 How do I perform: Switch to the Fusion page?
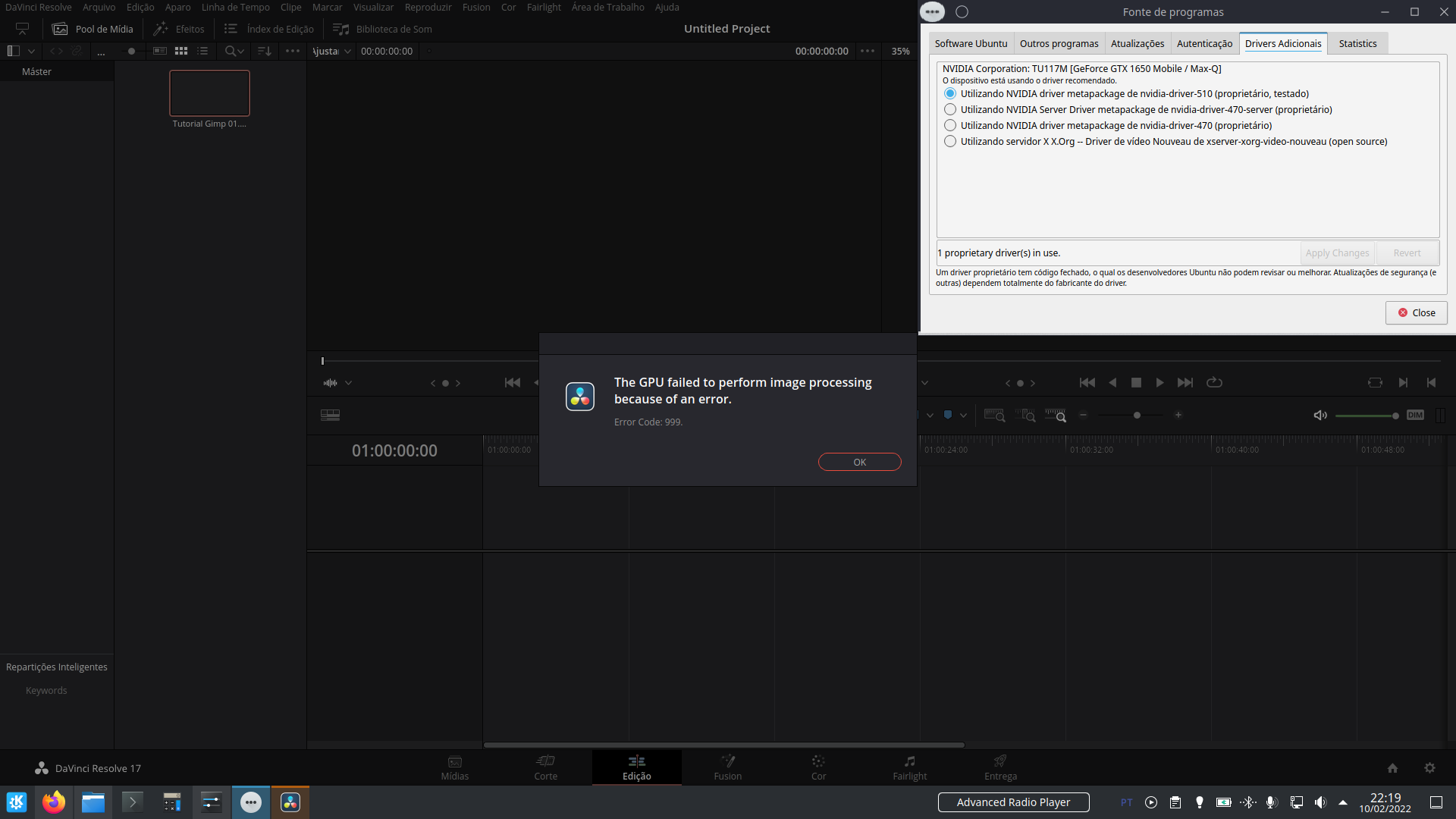click(728, 767)
